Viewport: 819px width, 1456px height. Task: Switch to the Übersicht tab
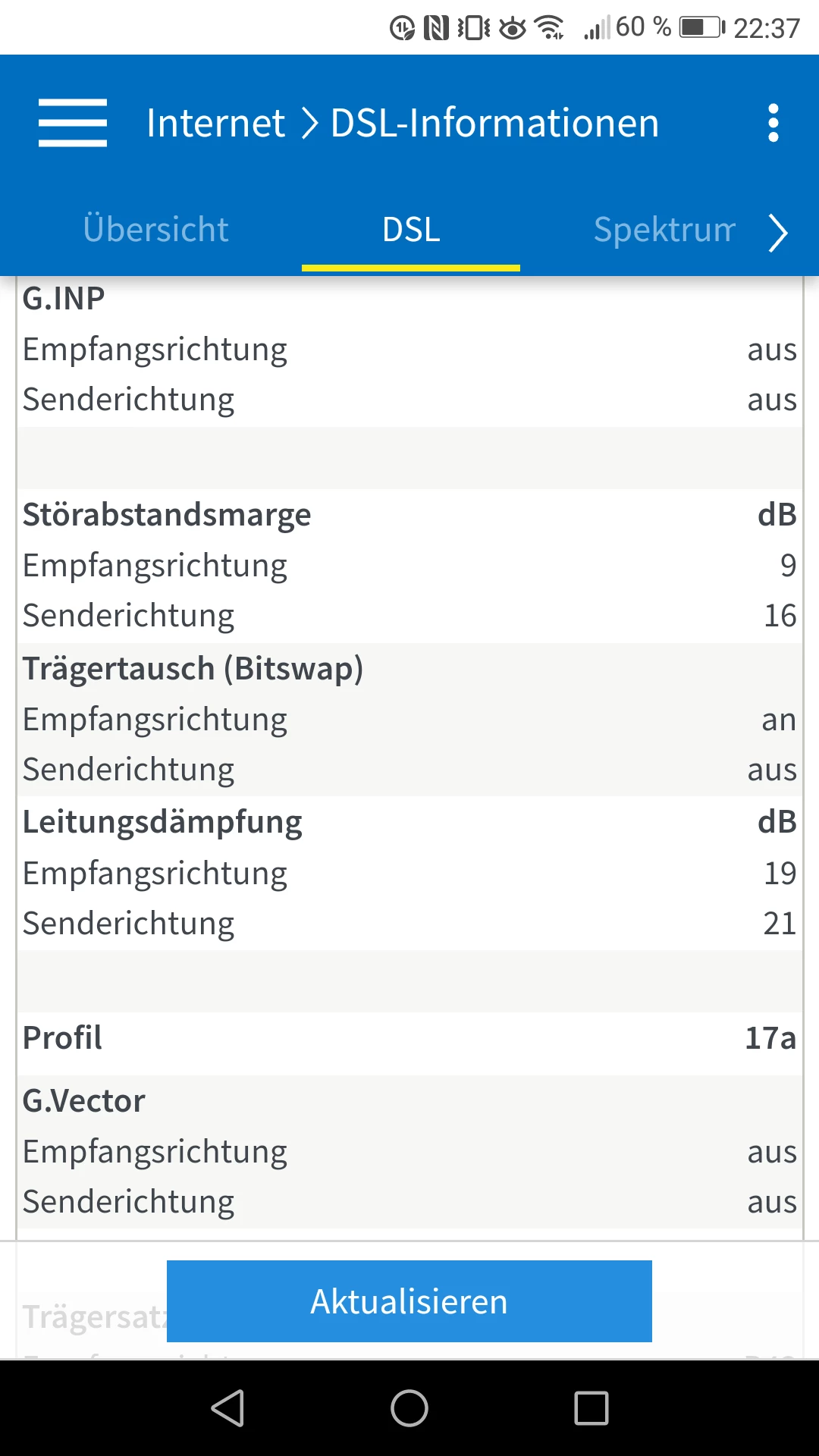point(155,229)
